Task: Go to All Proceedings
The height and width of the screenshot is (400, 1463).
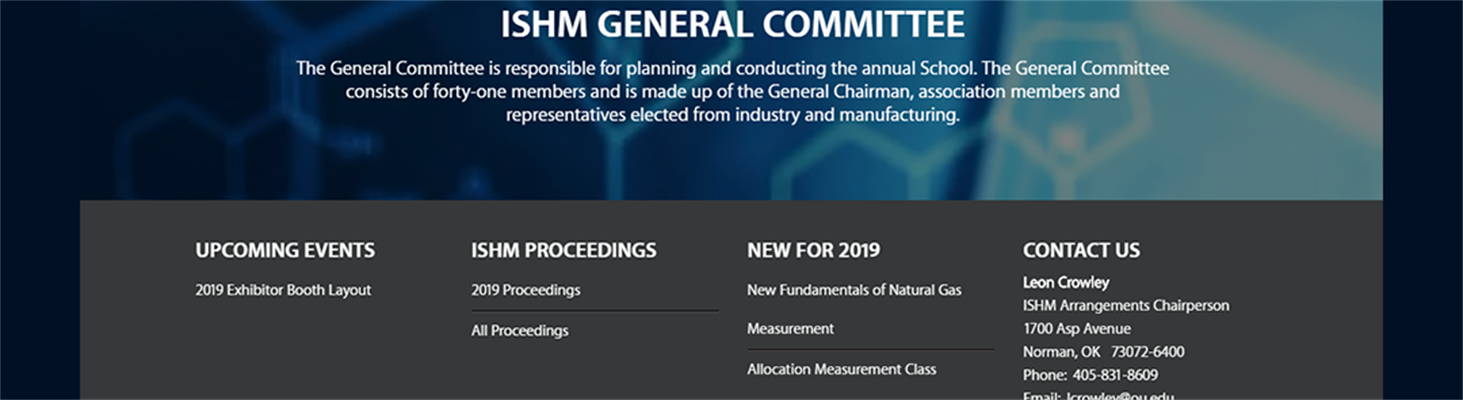Action: [520, 330]
